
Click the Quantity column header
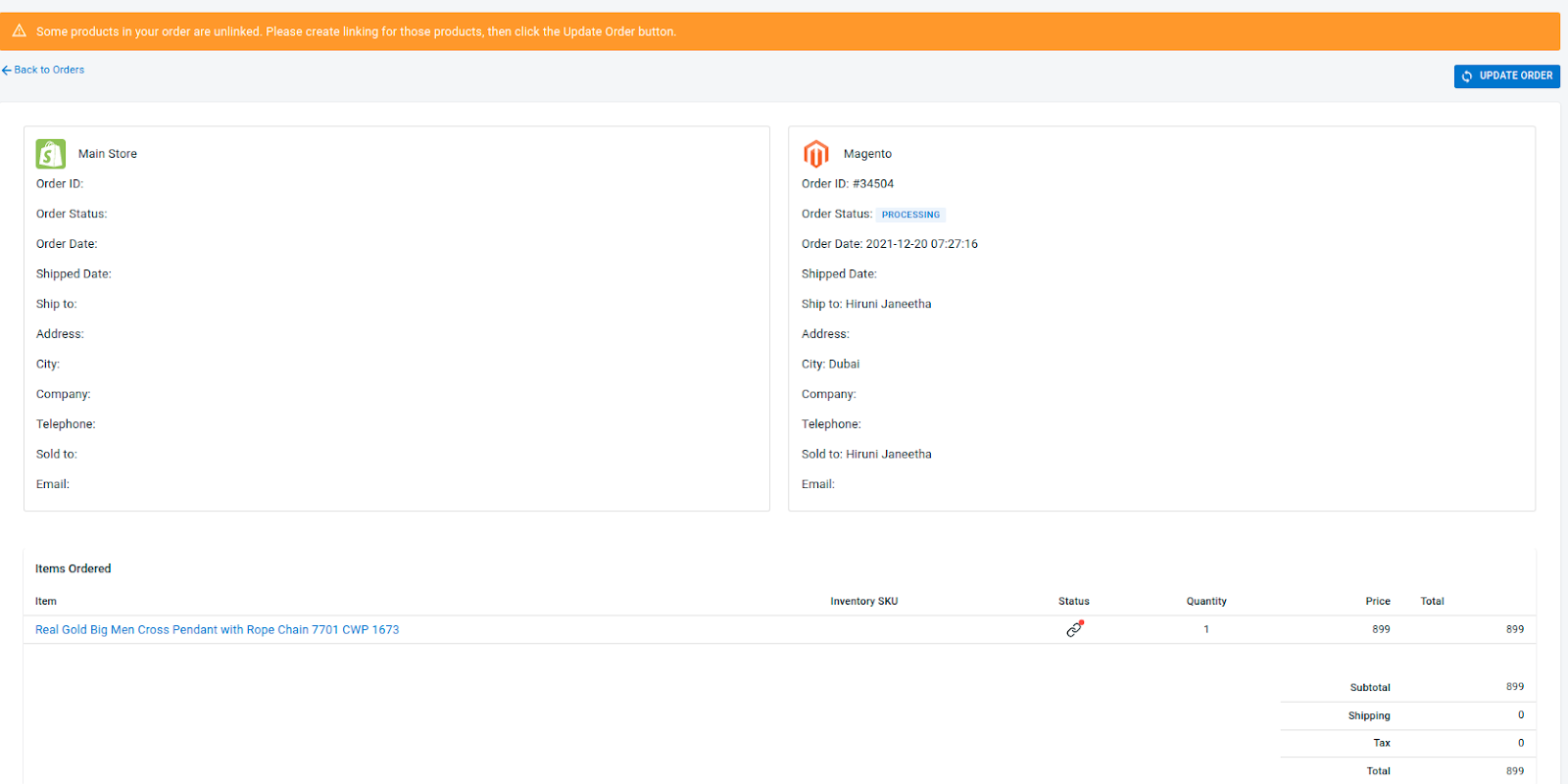coord(1205,602)
